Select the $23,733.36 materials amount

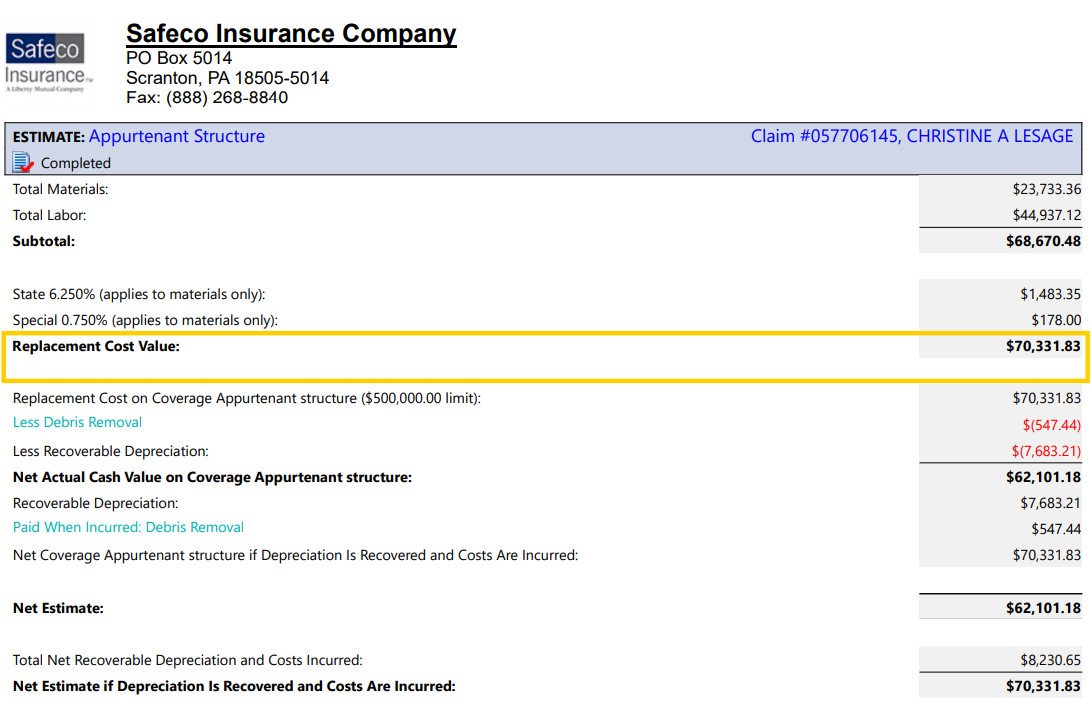point(1046,189)
